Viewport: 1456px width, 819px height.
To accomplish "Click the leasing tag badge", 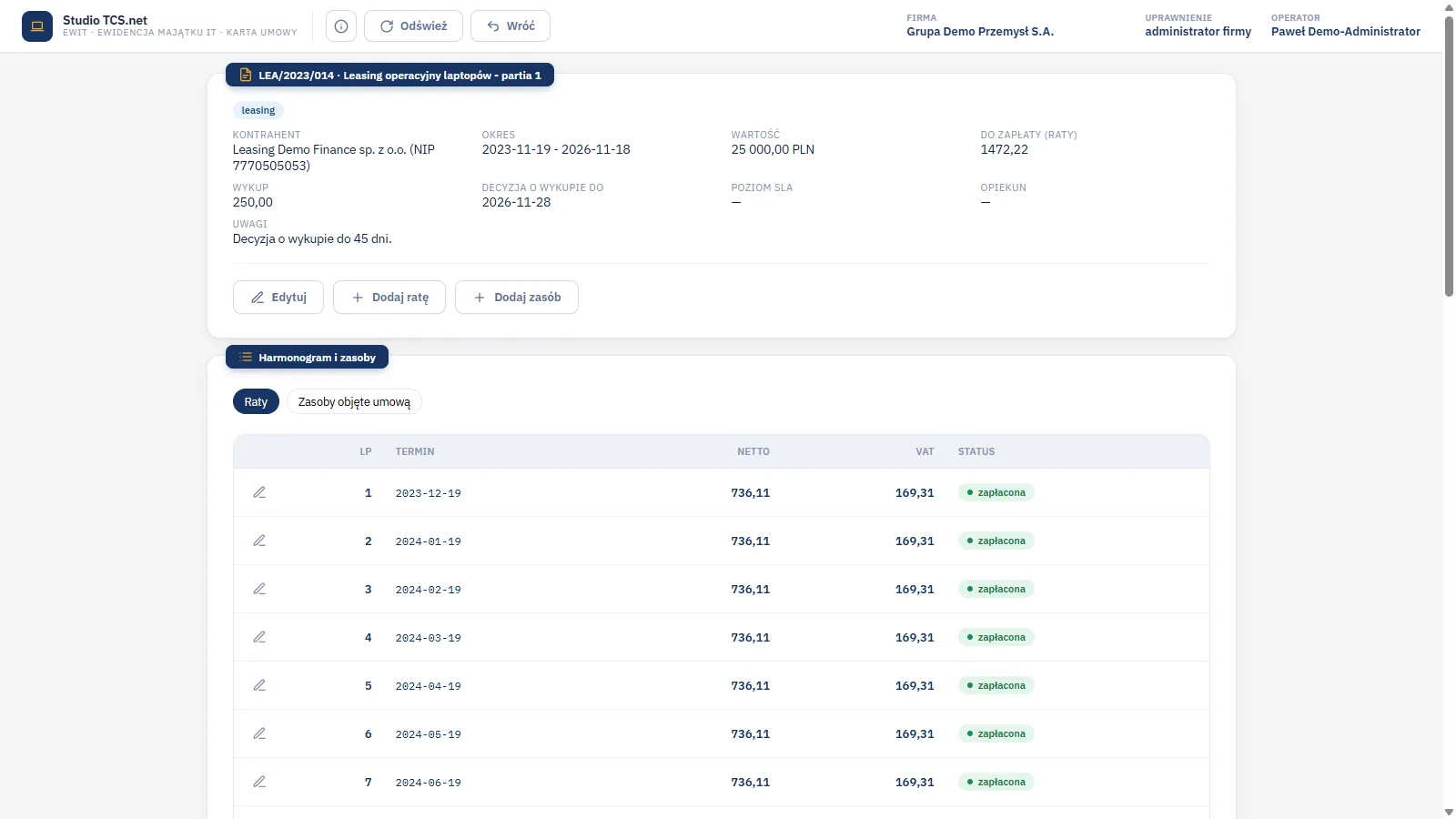I will click(x=258, y=110).
